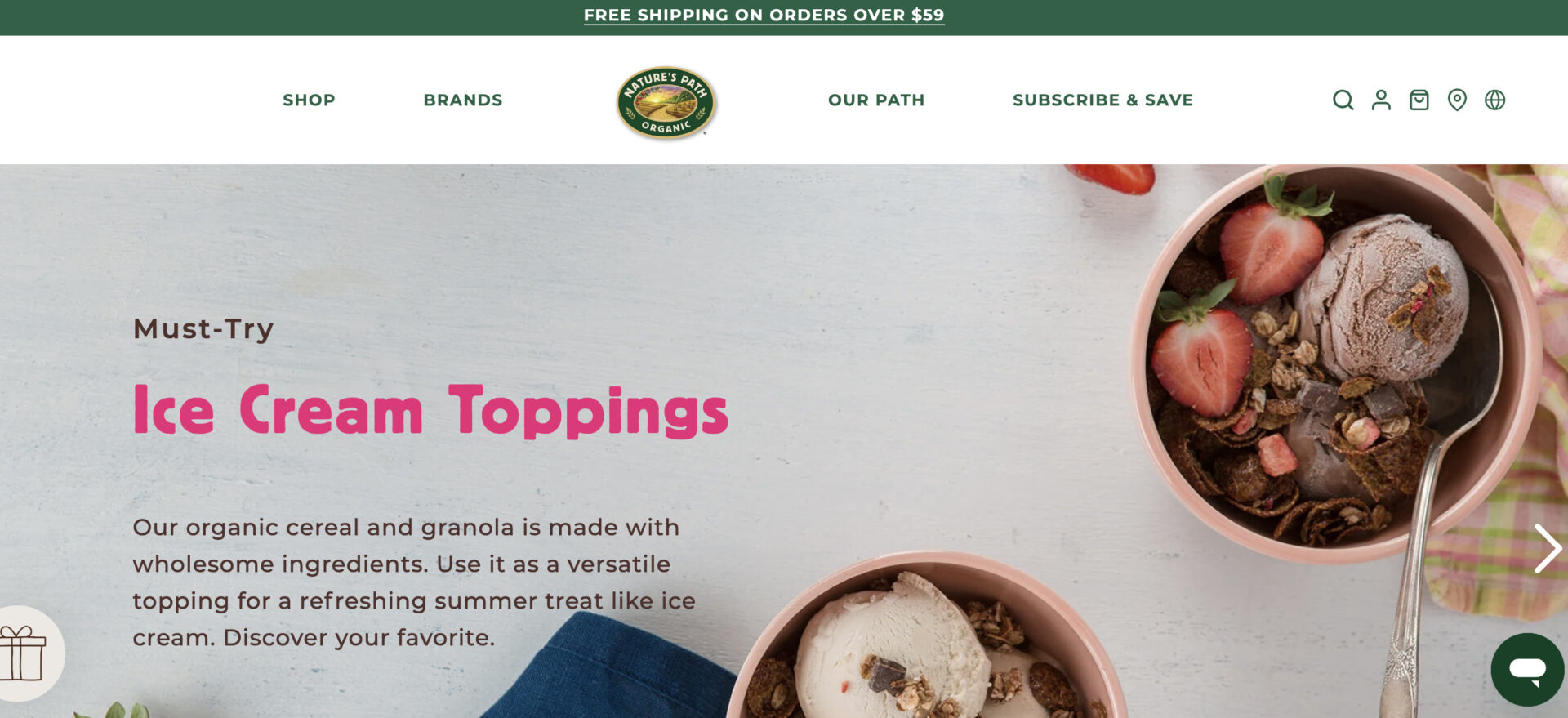Open the store locator pin icon

coord(1457,100)
